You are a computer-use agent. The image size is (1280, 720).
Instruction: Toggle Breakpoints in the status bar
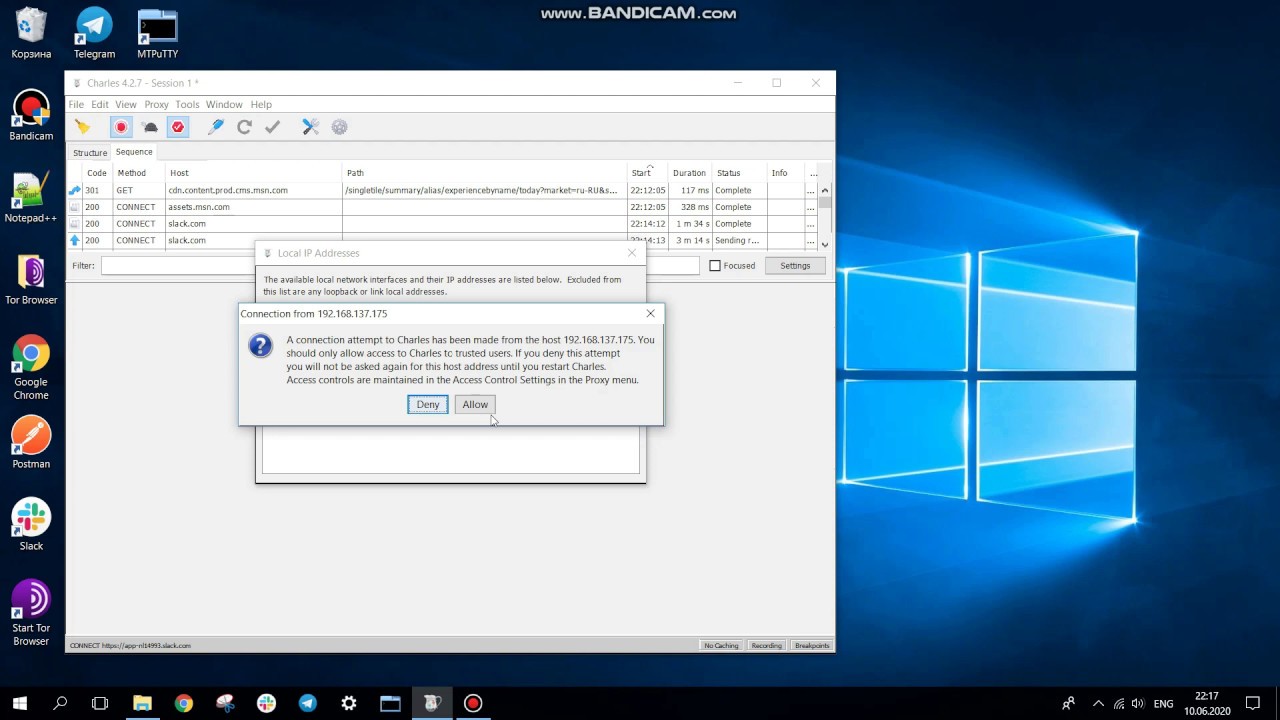click(812, 646)
